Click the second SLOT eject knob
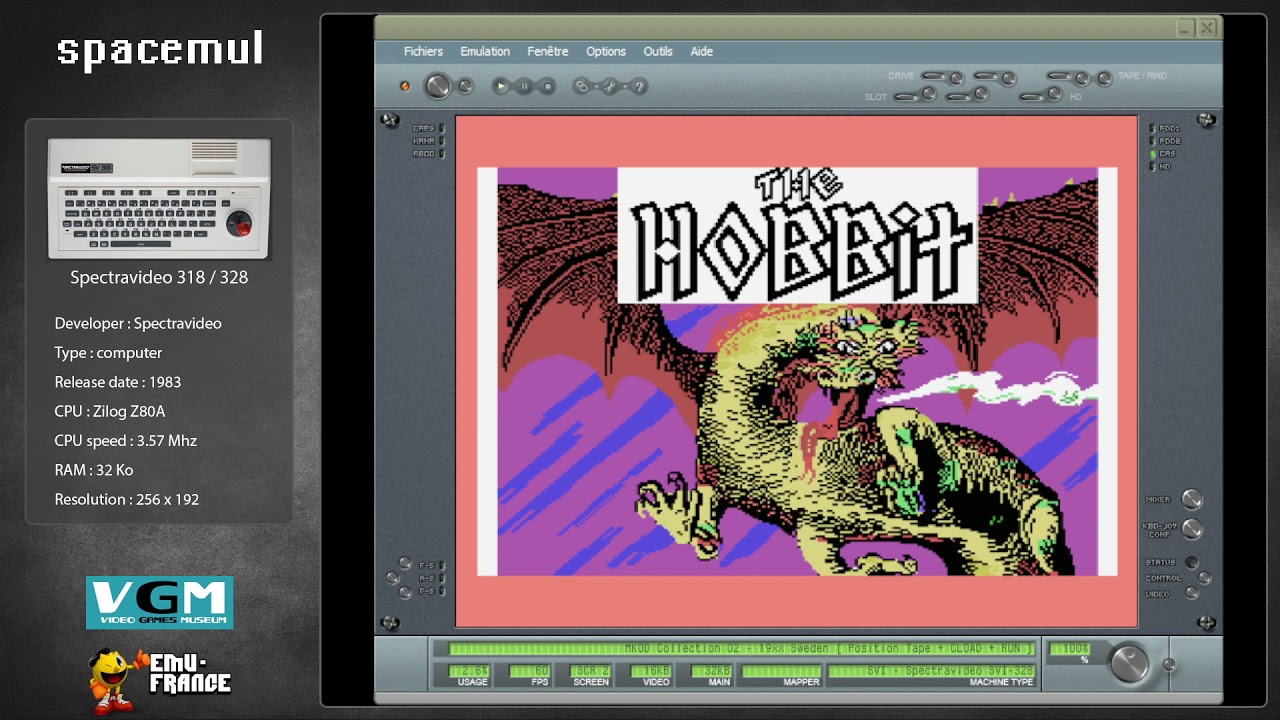Viewport: 1280px width, 720px height. click(x=981, y=93)
